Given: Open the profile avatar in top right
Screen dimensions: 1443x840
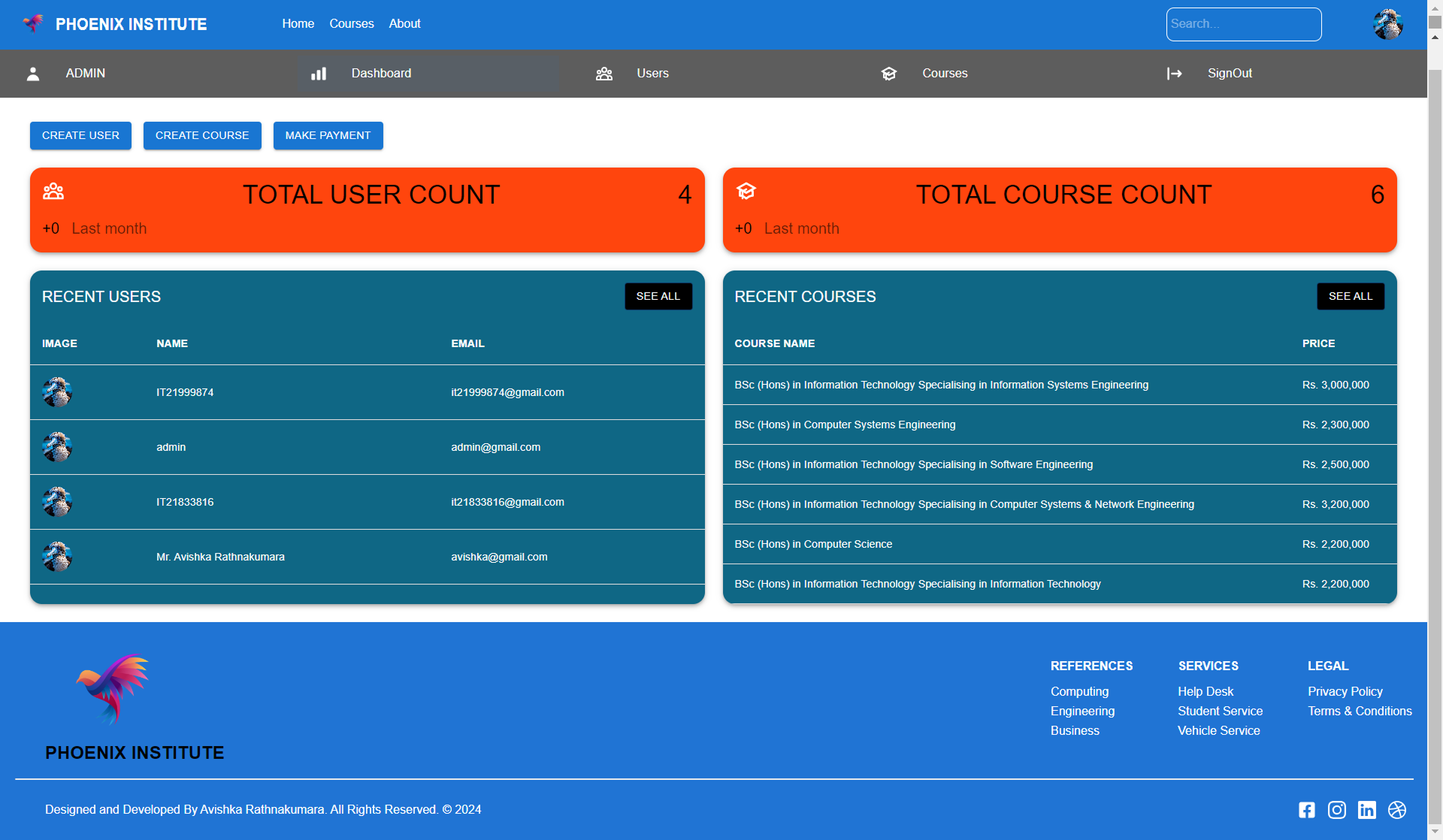Looking at the screenshot, I should click(x=1387, y=24).
